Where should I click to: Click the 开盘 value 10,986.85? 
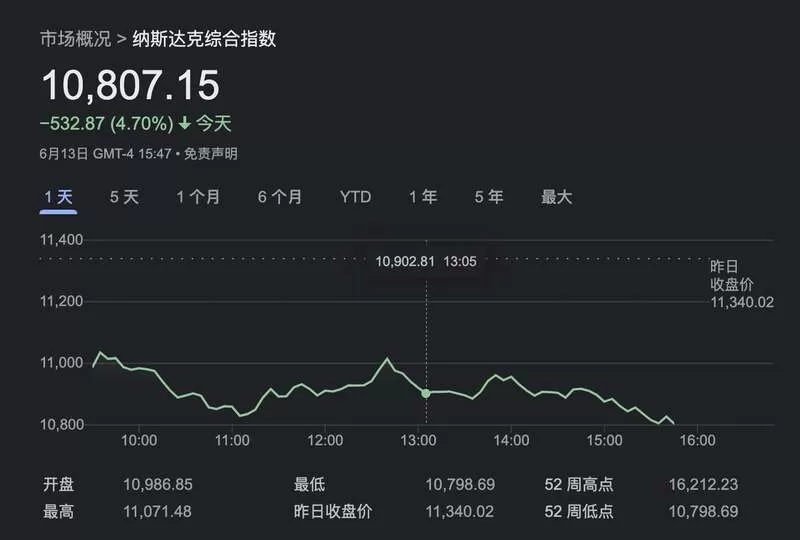(158, 484)
